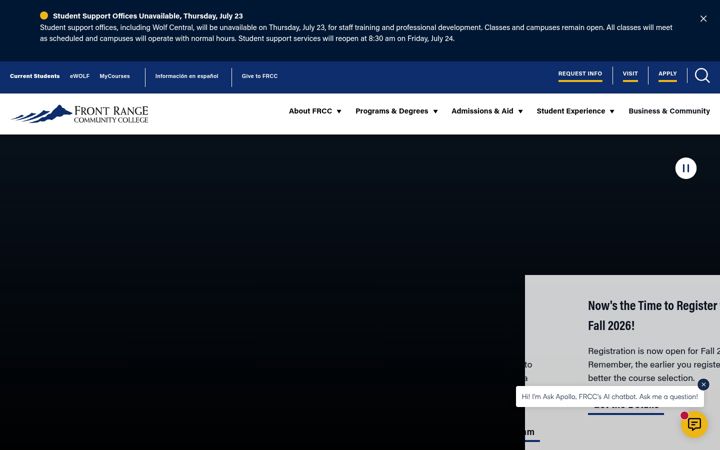The height and width of the screenshot is (450, 720).
Task: Click the 'Now's the Time to Register' heading
Action: pyautogui.click(x=654, y=315)
